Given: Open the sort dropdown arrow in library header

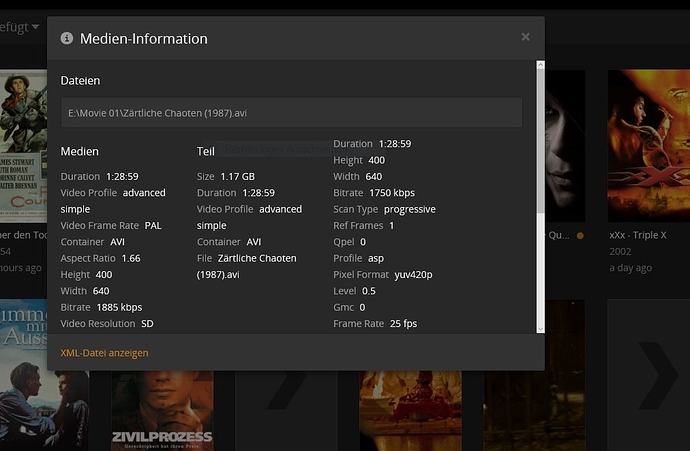Looking at the screenshot, I should 35,27.
